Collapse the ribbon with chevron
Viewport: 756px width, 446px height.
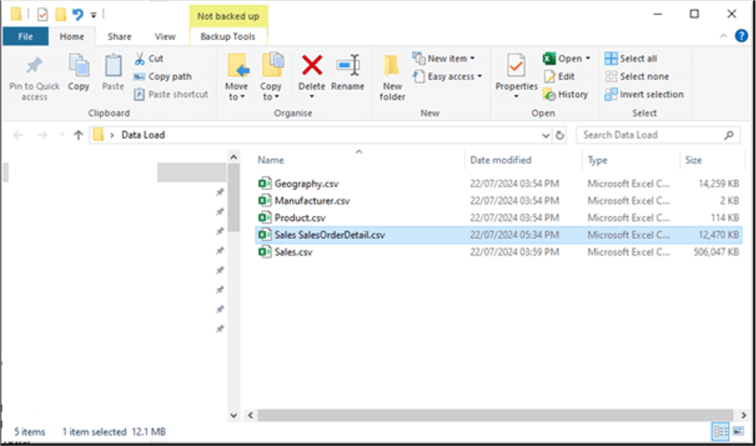click(723, 36)
